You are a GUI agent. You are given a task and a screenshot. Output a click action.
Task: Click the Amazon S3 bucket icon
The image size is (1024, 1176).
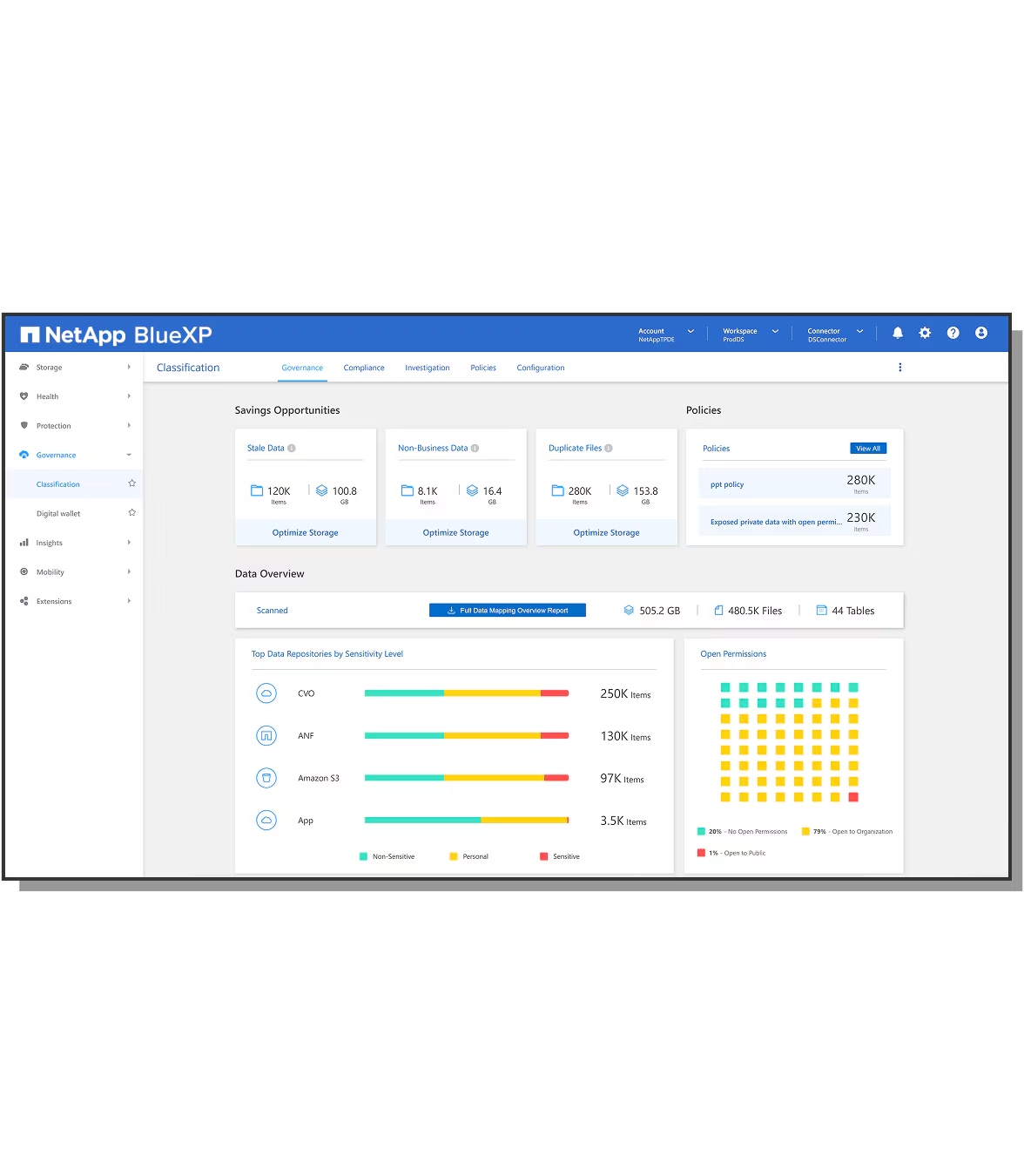tap(266, 778)
